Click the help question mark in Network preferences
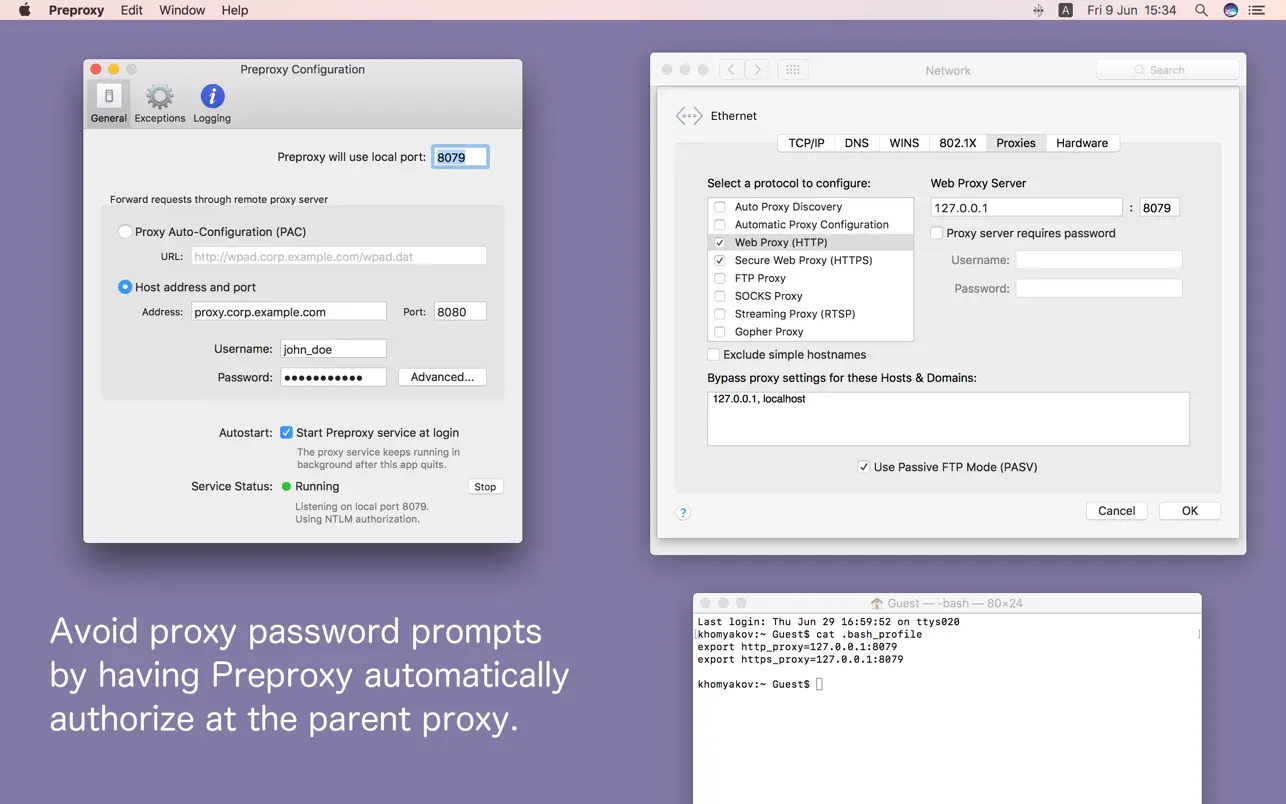Image resolution: width=1286 pixels, height=804 pixels. 683,512
